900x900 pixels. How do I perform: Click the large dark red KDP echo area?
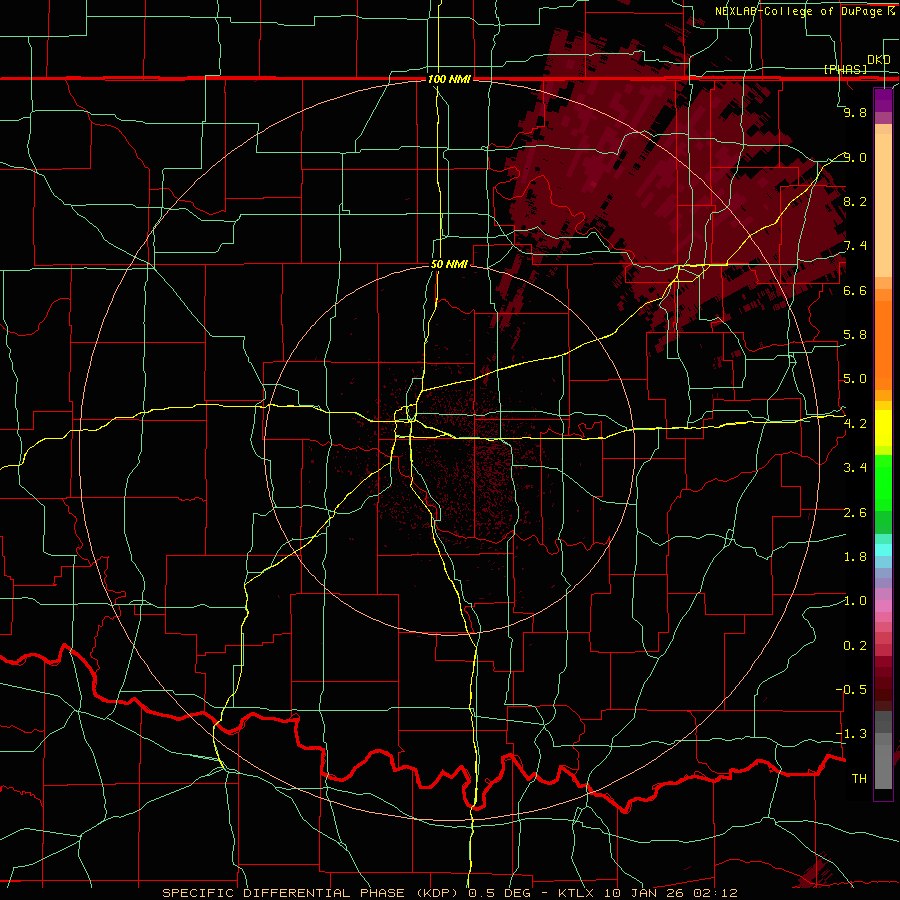point(672,189)
